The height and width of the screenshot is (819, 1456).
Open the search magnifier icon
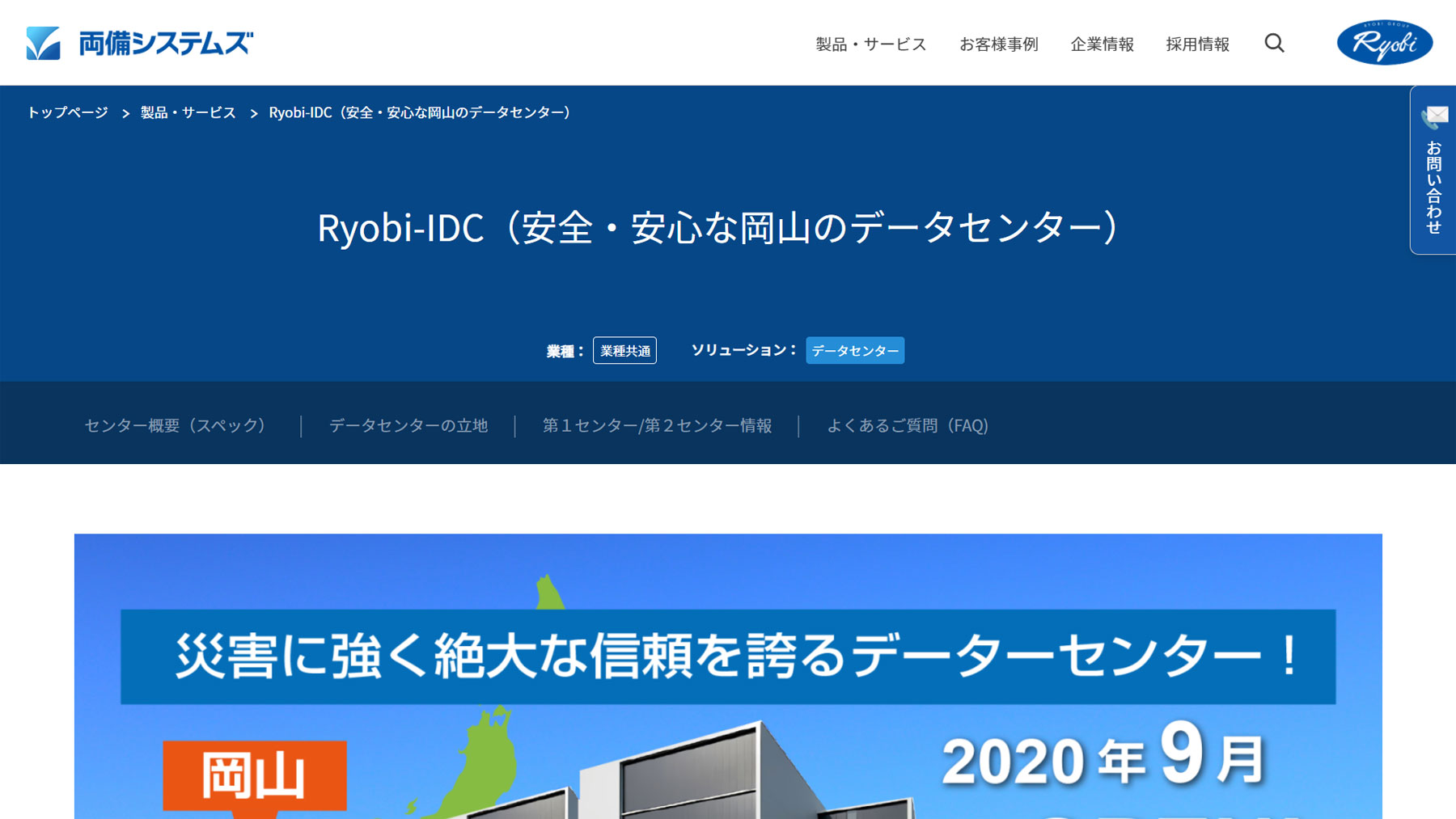pyautogui.click(x=1274, y=43)
